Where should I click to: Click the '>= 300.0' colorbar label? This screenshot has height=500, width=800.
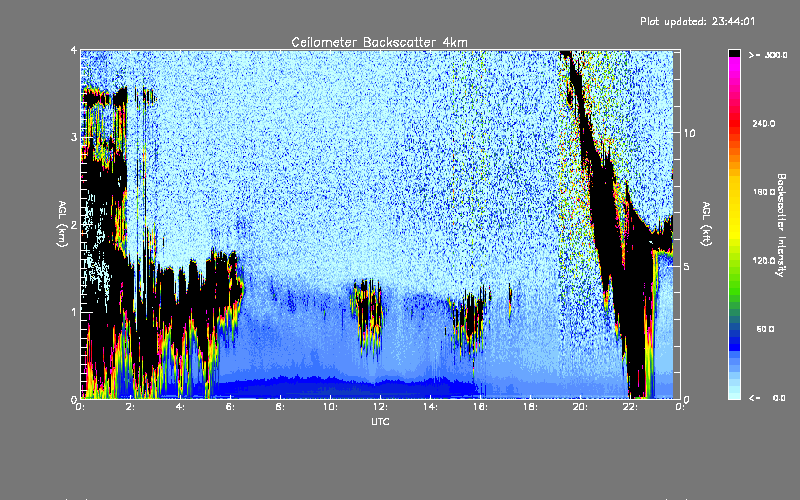[768, 55]
